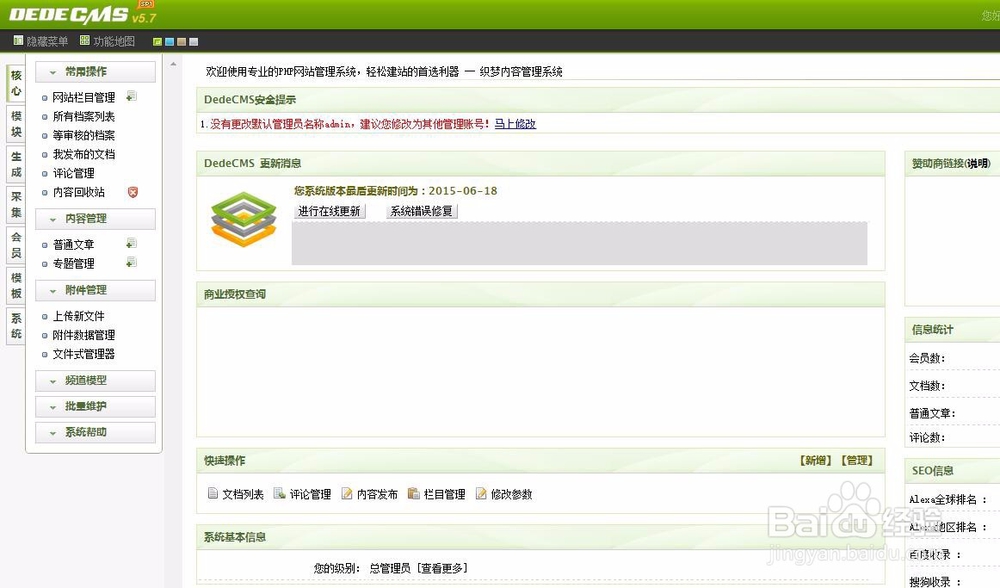
Task: Click the red shield icon beside 内容回收站
Action: click(x=133, y=192)
